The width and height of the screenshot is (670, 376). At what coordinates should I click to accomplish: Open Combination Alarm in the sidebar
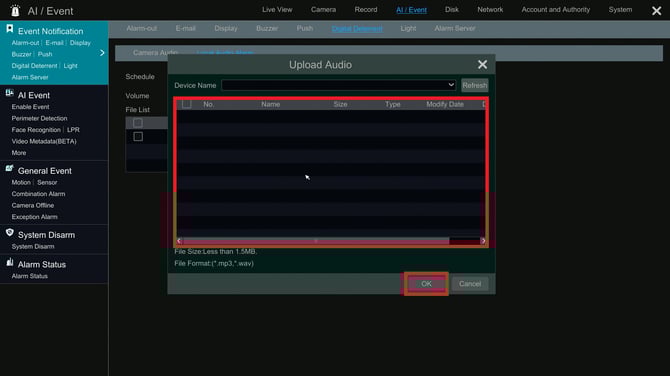[x=38, y=194]
